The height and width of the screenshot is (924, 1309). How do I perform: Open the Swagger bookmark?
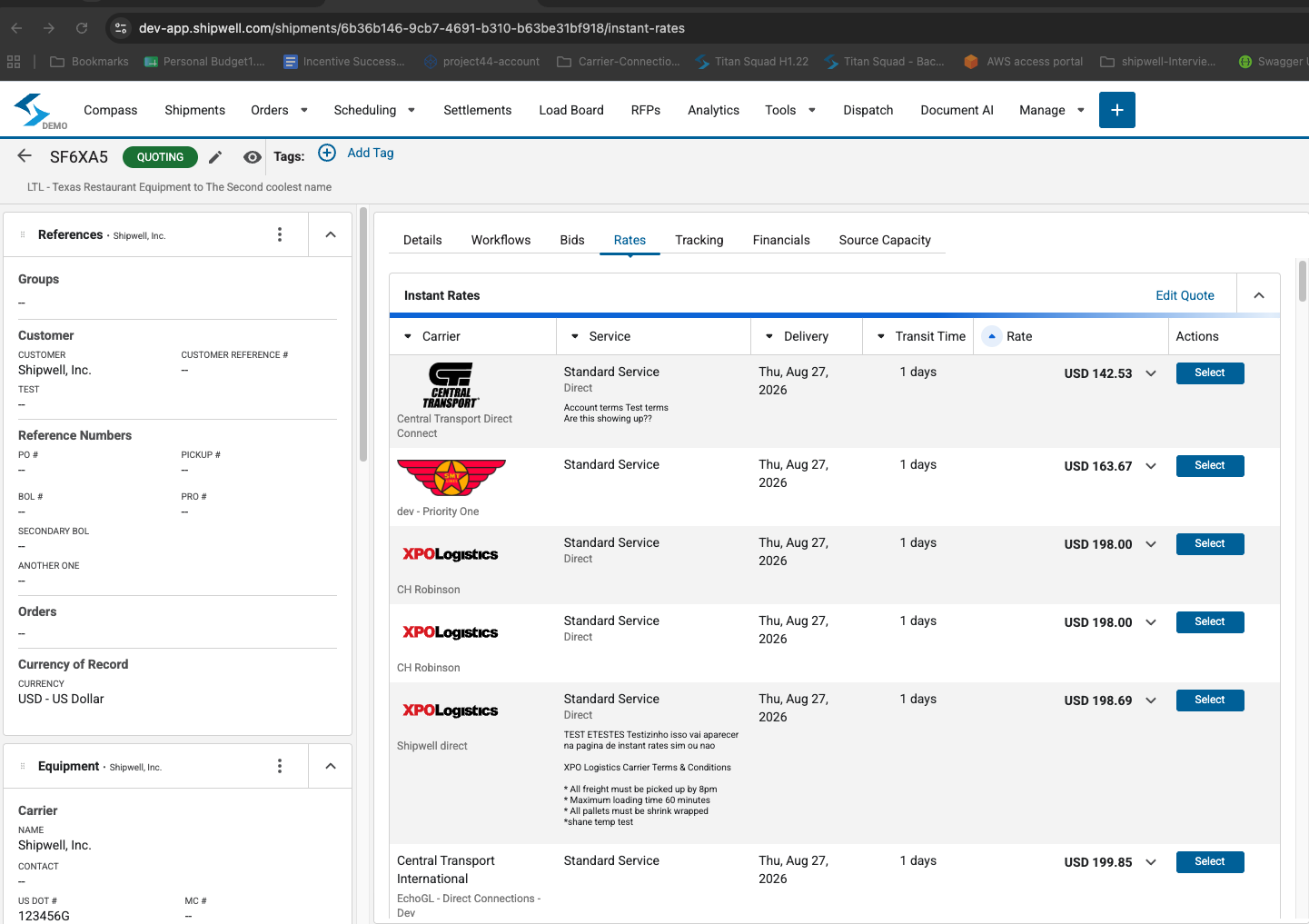point(1273,62)
